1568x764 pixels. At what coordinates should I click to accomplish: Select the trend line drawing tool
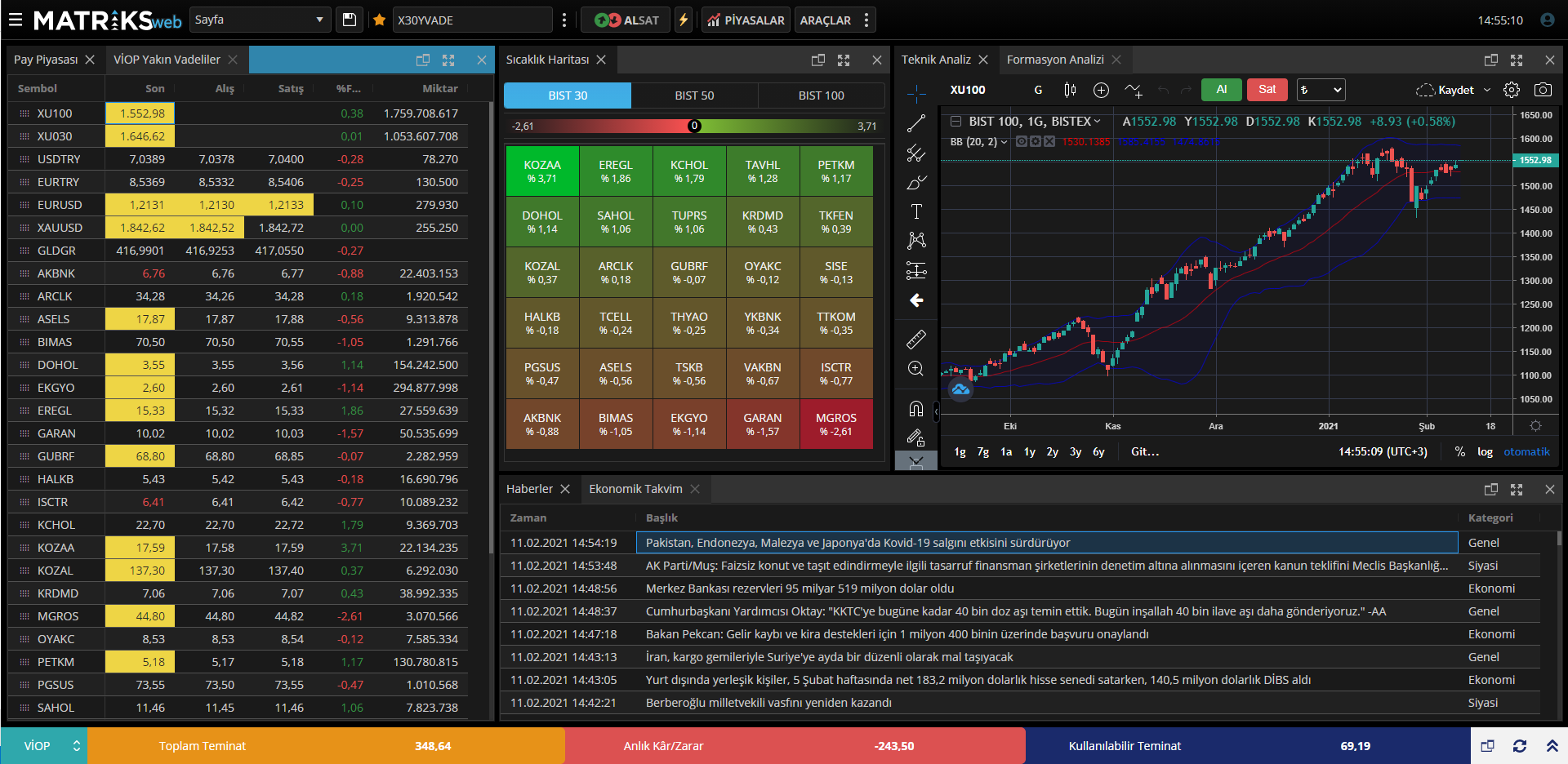point(916,124)
